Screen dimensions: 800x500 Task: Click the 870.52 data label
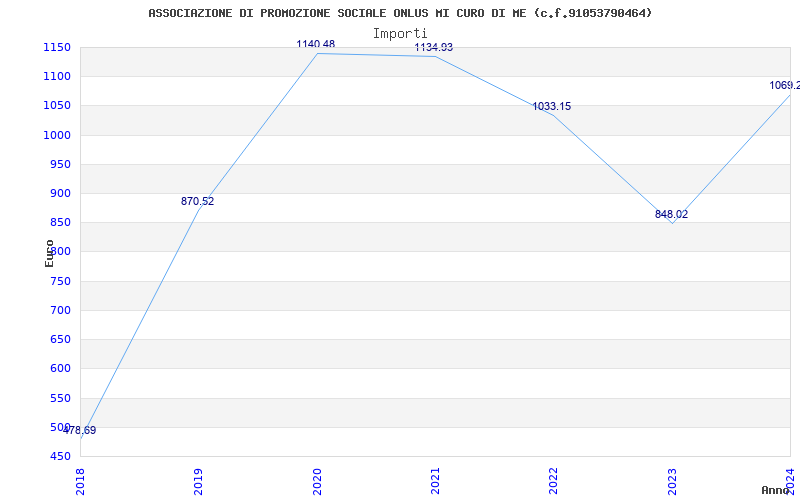(x=197, y=202)
